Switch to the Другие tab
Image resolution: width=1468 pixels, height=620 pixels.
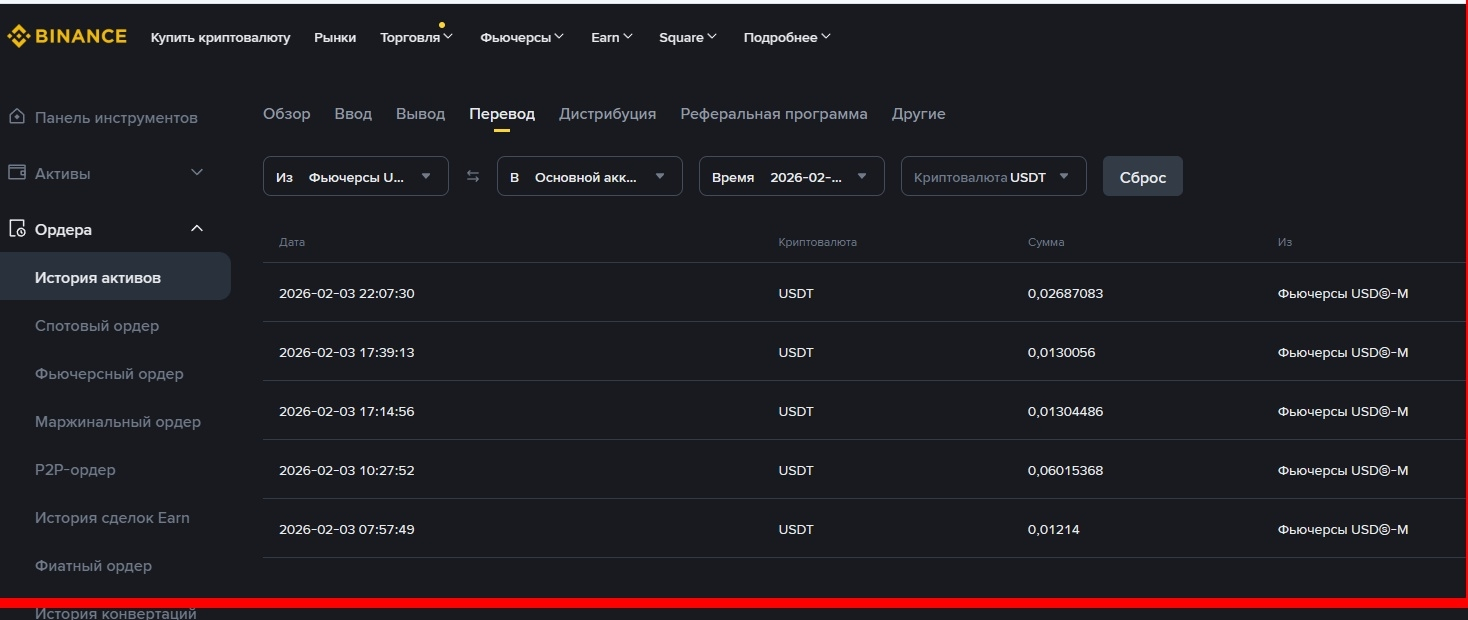click(x=918, y=114)
